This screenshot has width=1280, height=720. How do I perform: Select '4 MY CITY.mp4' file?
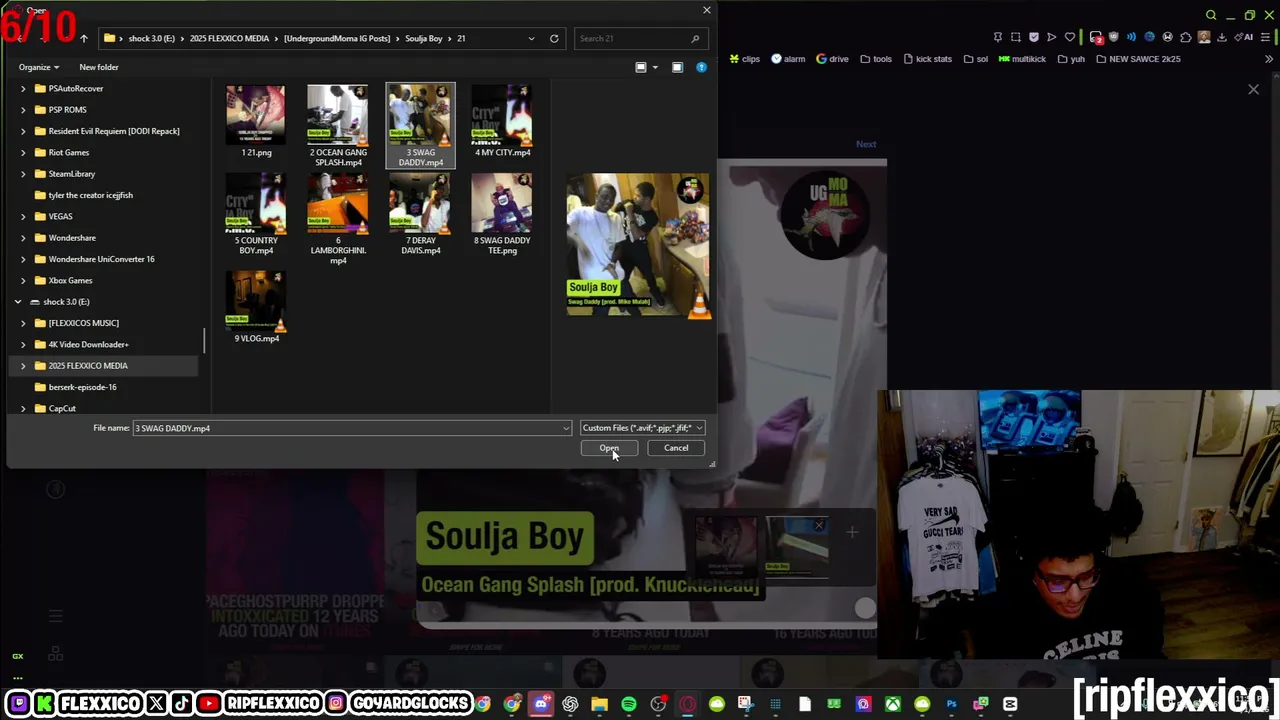tap(502, 122)
